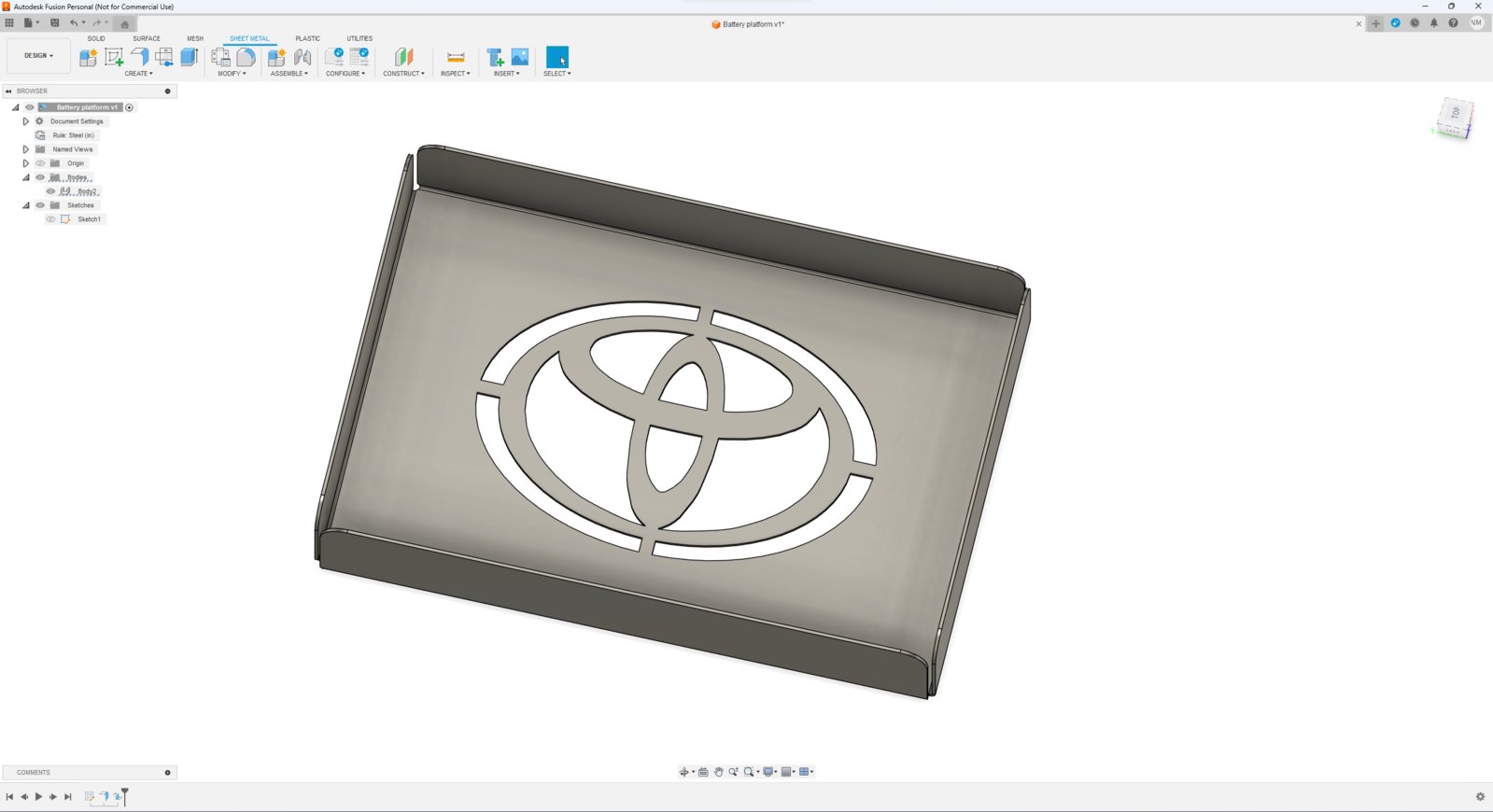The height and width of the screenshot is (812, 1493).
Task: Open the Help question mark icon
Action: (x=1453, y=23)
